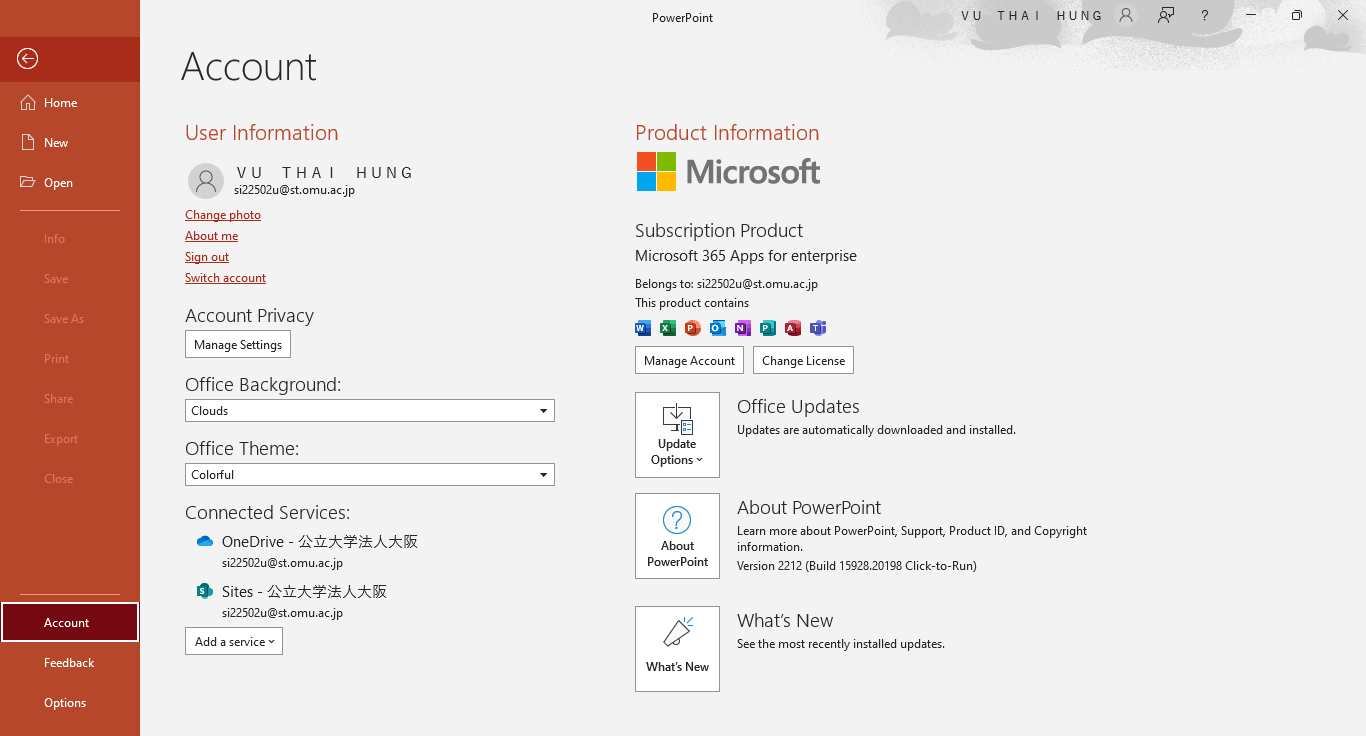Viewport: 1366px width, 736px height.
Task: Click the Access app icon
Action: click(x=793, y=328)
